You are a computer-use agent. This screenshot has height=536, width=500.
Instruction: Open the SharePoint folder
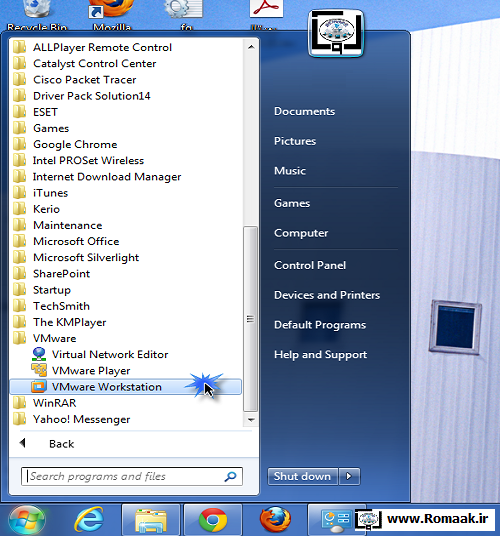61,274
